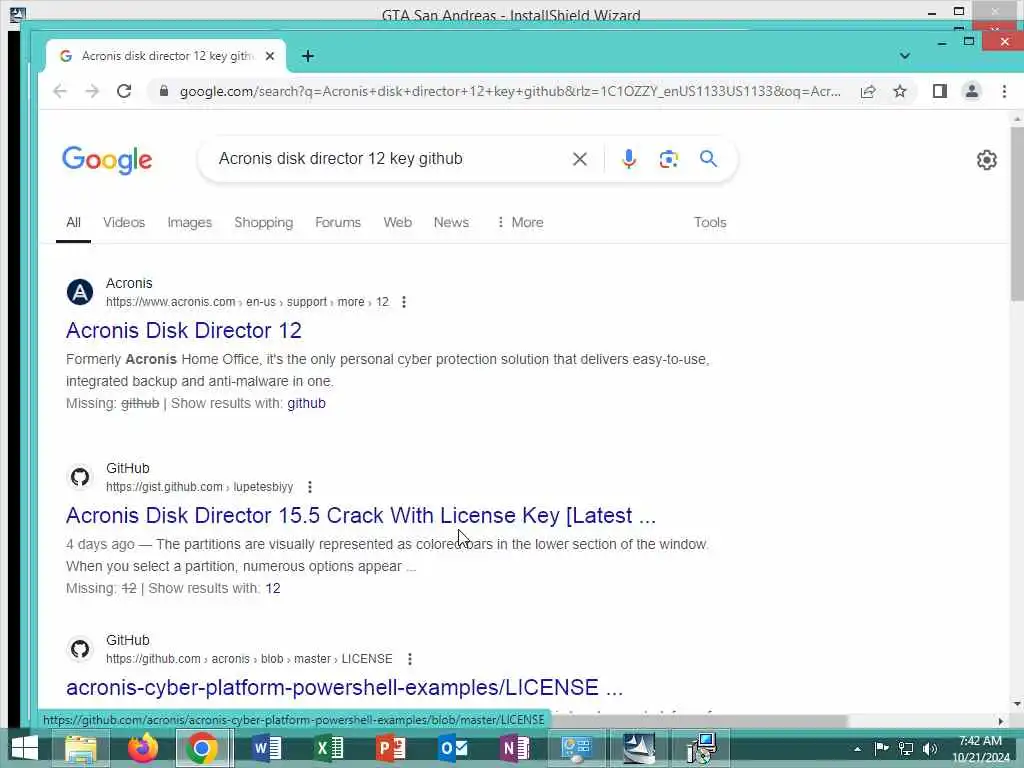Launch Firefox from taskbar
The image size is (1024, 768).
[142, 748]
